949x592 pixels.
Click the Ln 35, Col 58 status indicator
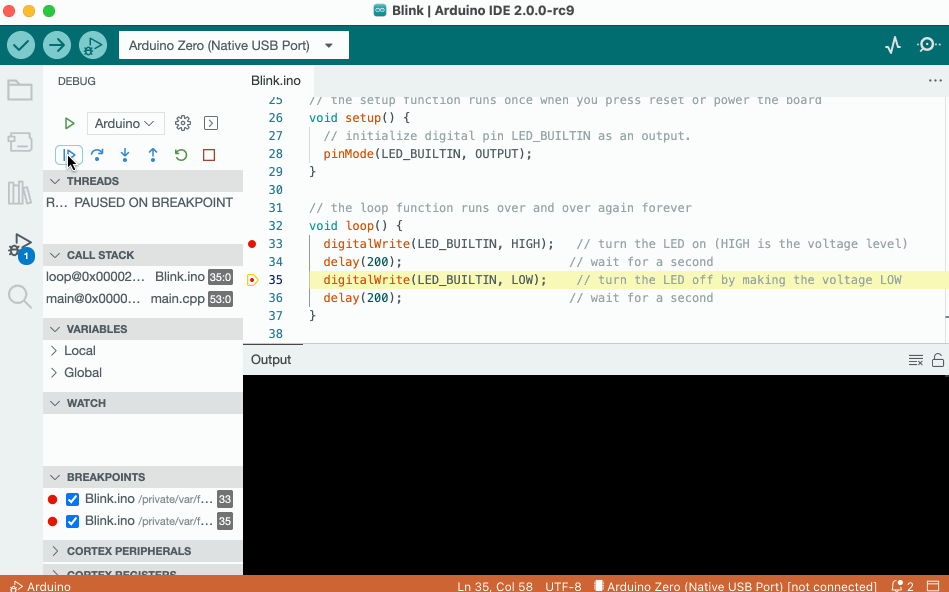tap(495, 586)
